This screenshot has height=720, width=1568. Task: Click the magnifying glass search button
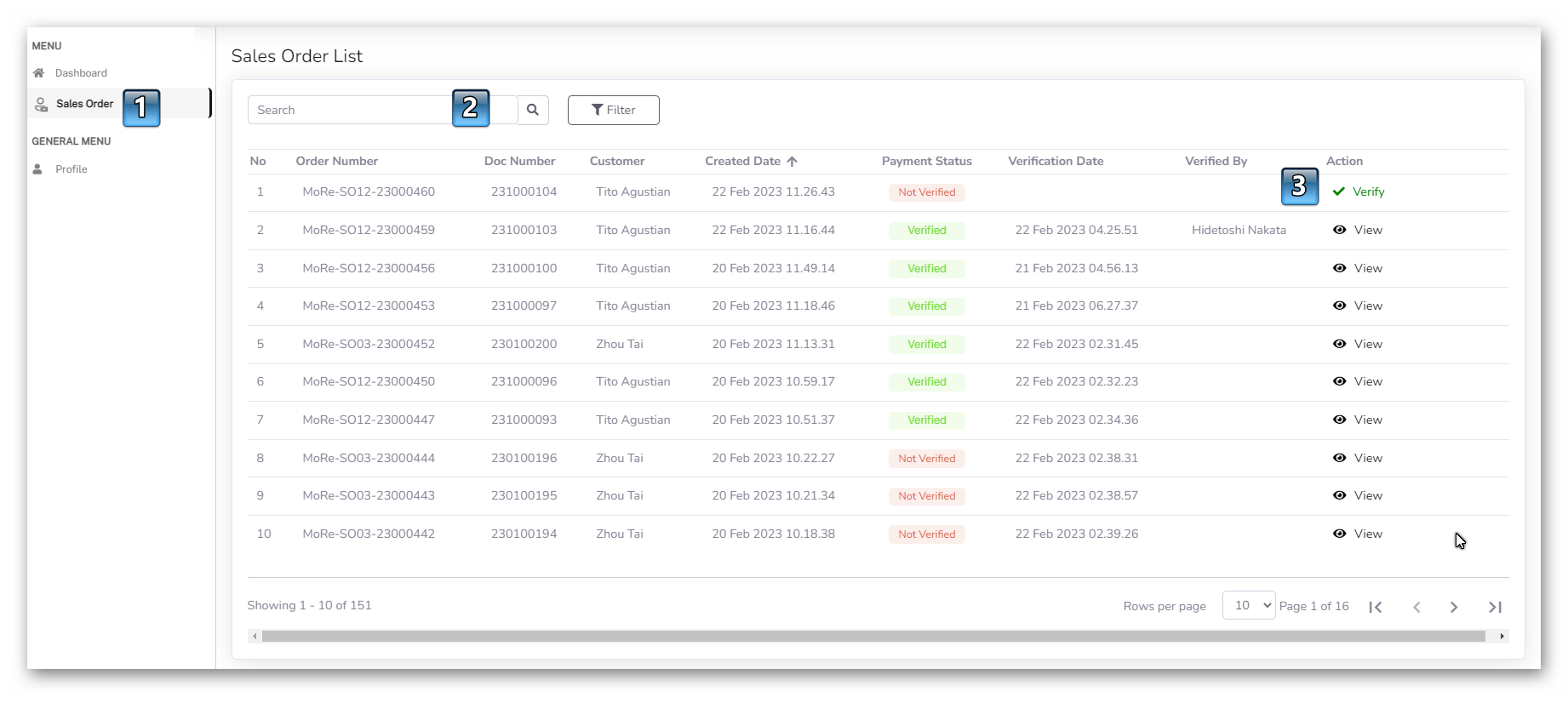(x=533, y=110)
